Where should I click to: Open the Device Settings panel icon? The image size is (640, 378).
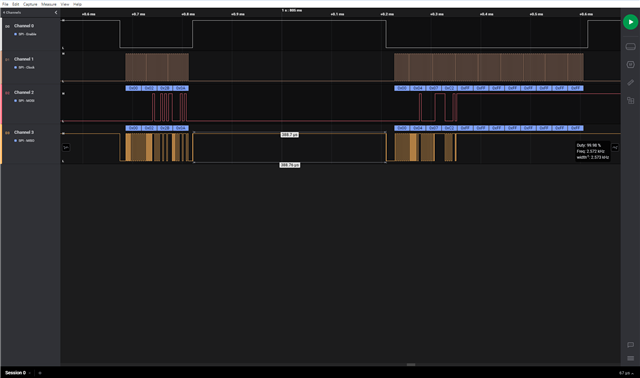pyautogui.click(x=630, y=47)
